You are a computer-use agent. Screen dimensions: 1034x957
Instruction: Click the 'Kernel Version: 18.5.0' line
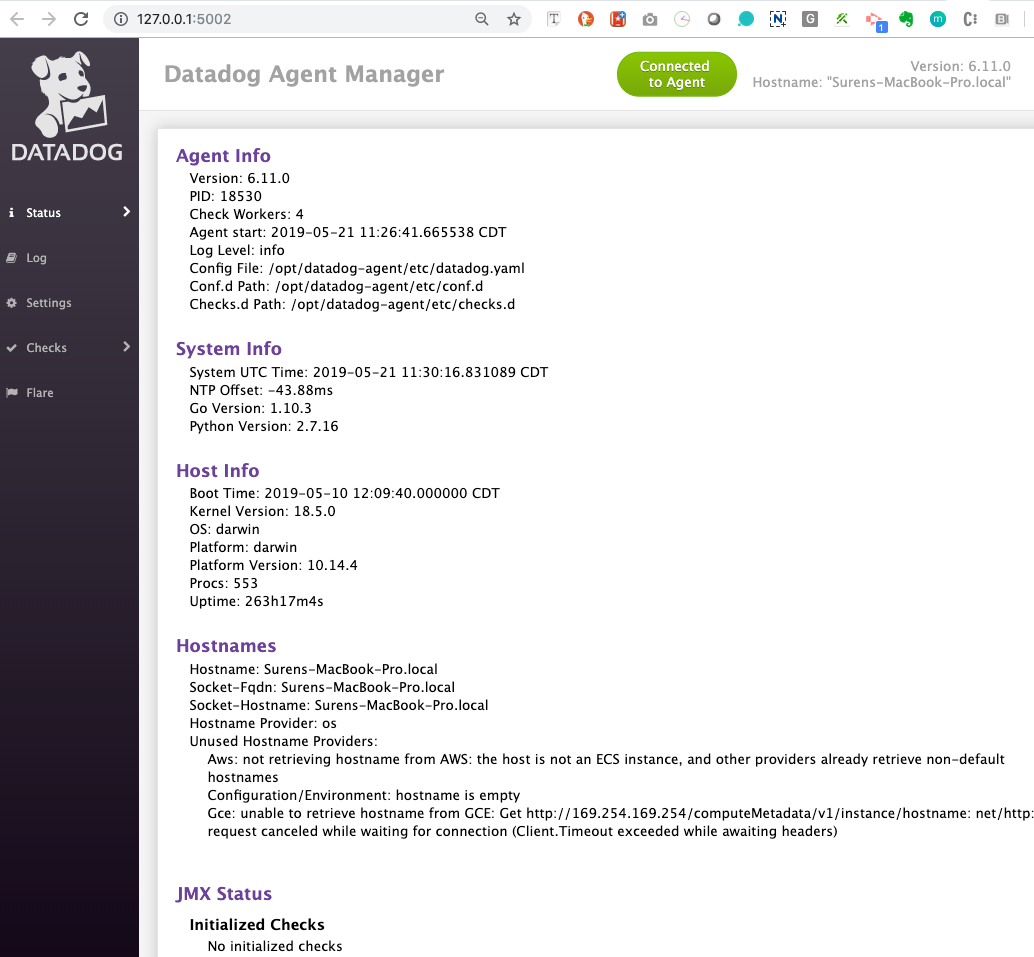pos(262,511)
